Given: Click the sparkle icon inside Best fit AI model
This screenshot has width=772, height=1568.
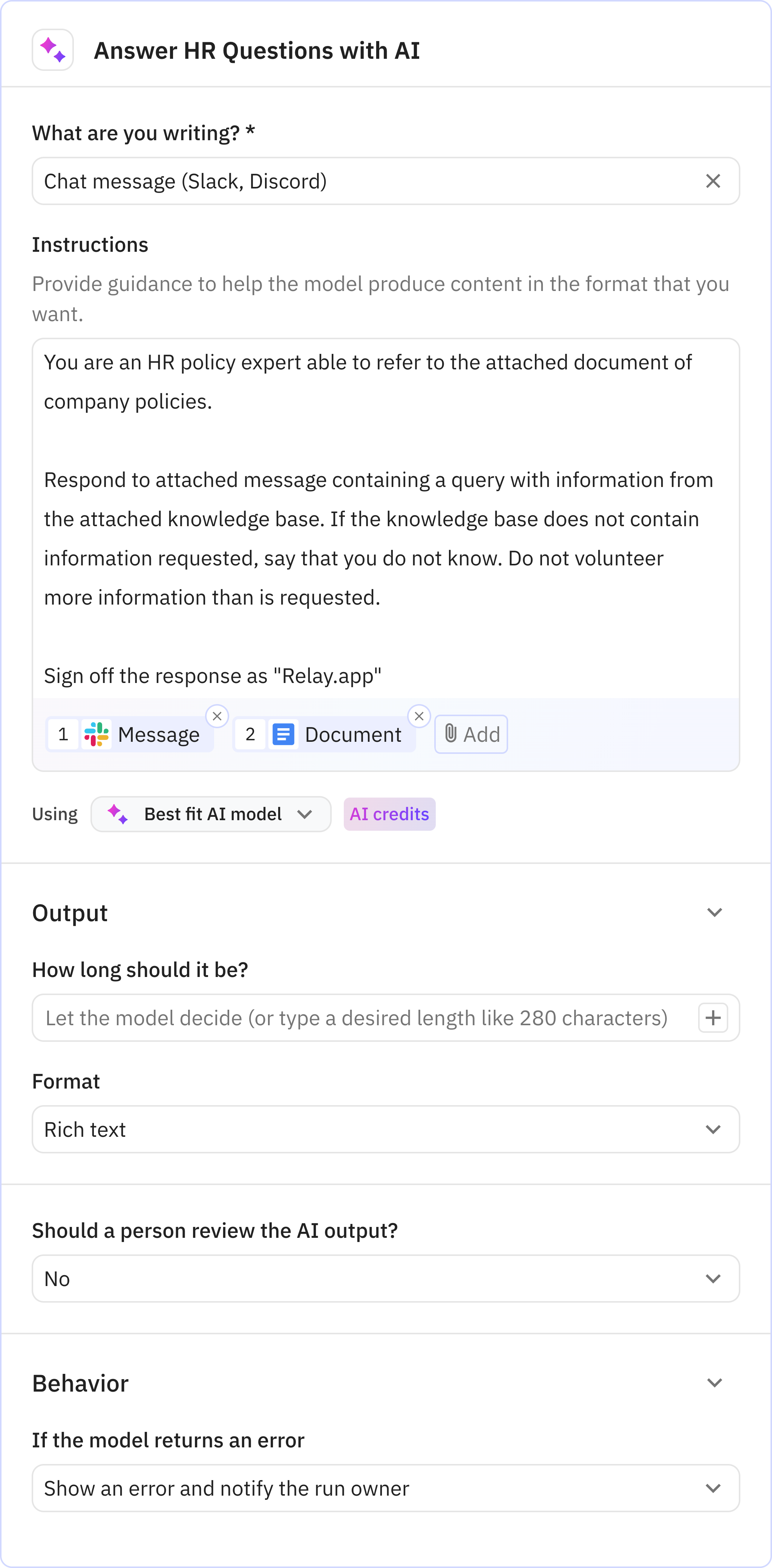Looking at the screenshot, I should pyautogui.click(x=118, y=814).
